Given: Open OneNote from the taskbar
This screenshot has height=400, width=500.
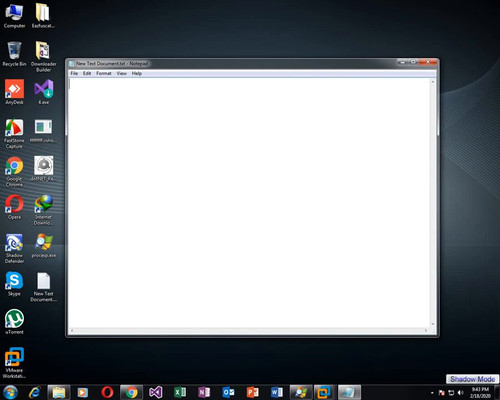Looking at the screenshot, I should click(x=204, y=392).
